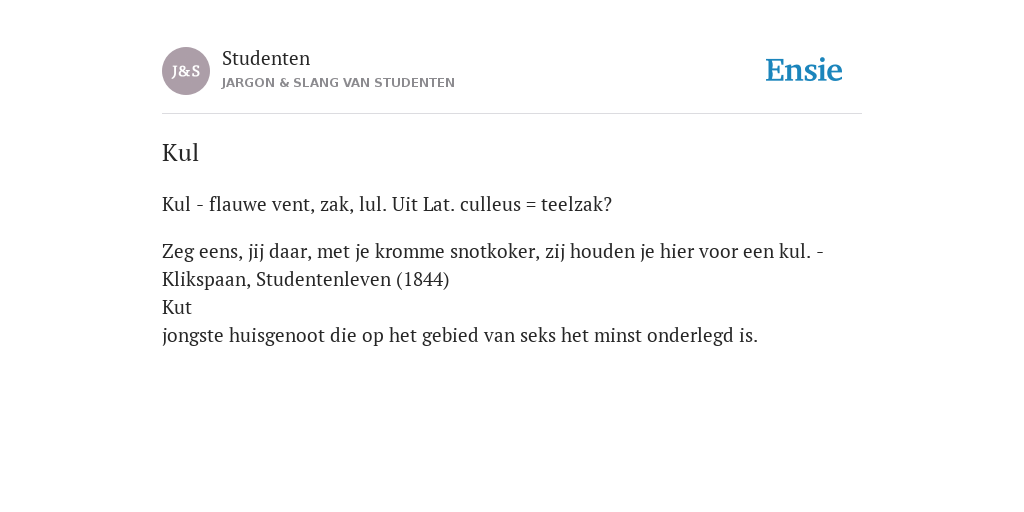This screenshot has height=512, width=1024.
Task: Click the word 'Lat.' abbreviation in definition
Action: (439, 205)
